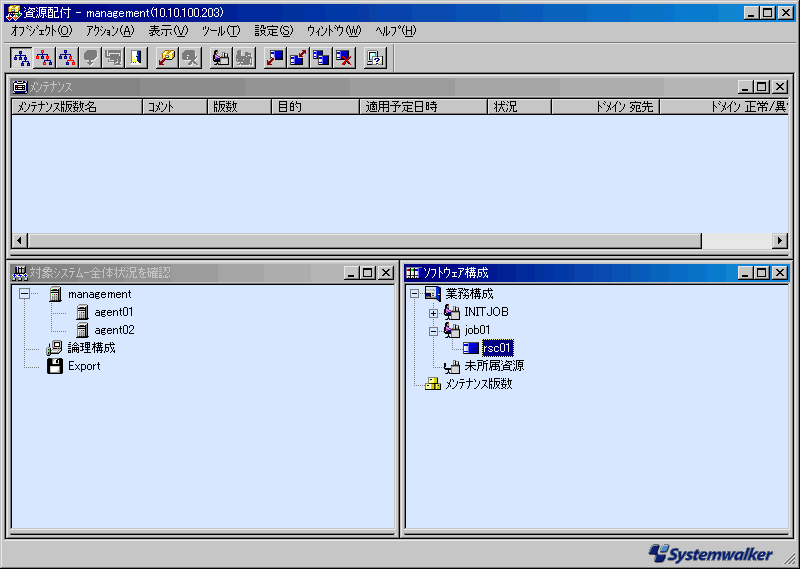
Task: Click the grayed-out stacked windows toolbar icon
Action: 113,58
